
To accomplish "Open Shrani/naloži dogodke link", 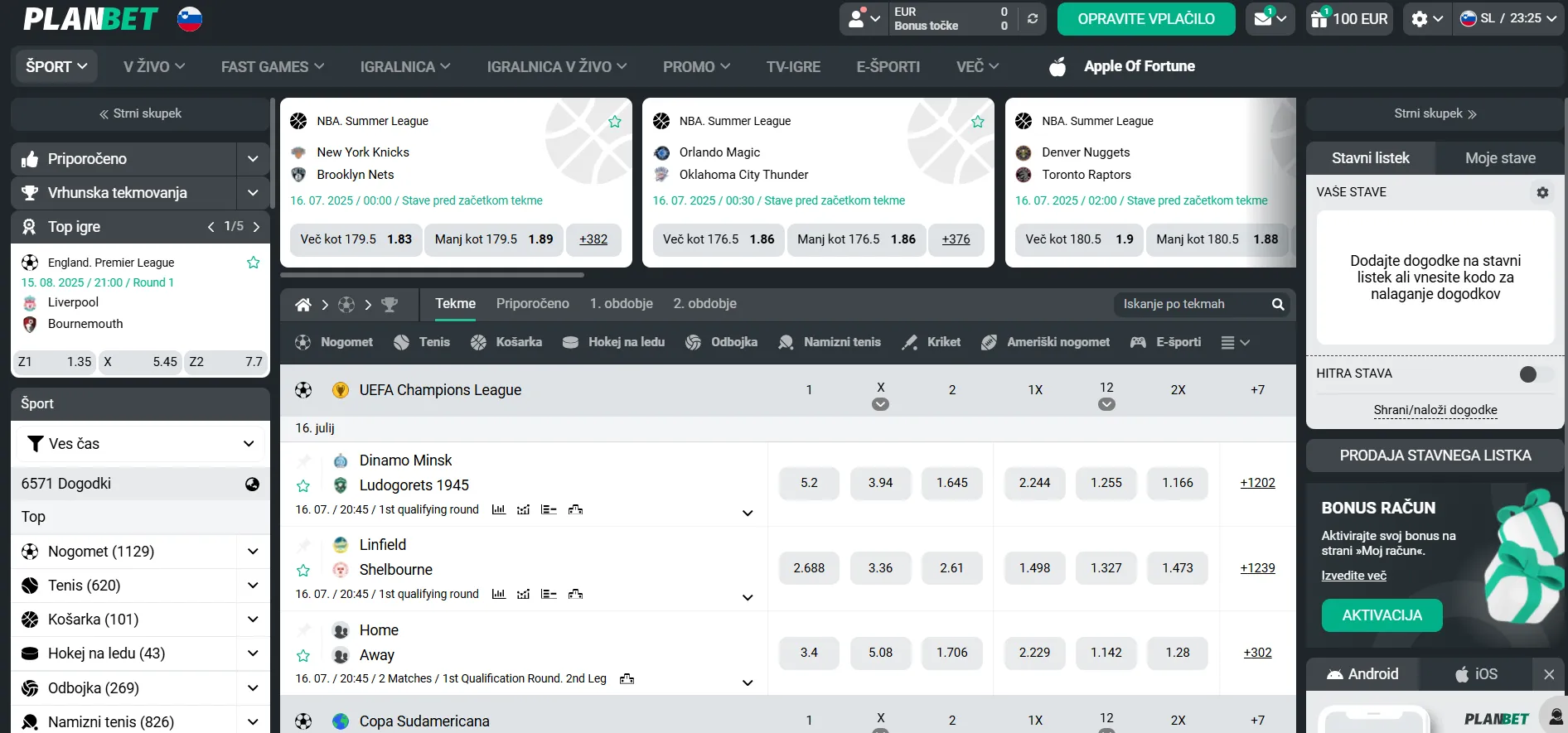I will click(1435, 410).
